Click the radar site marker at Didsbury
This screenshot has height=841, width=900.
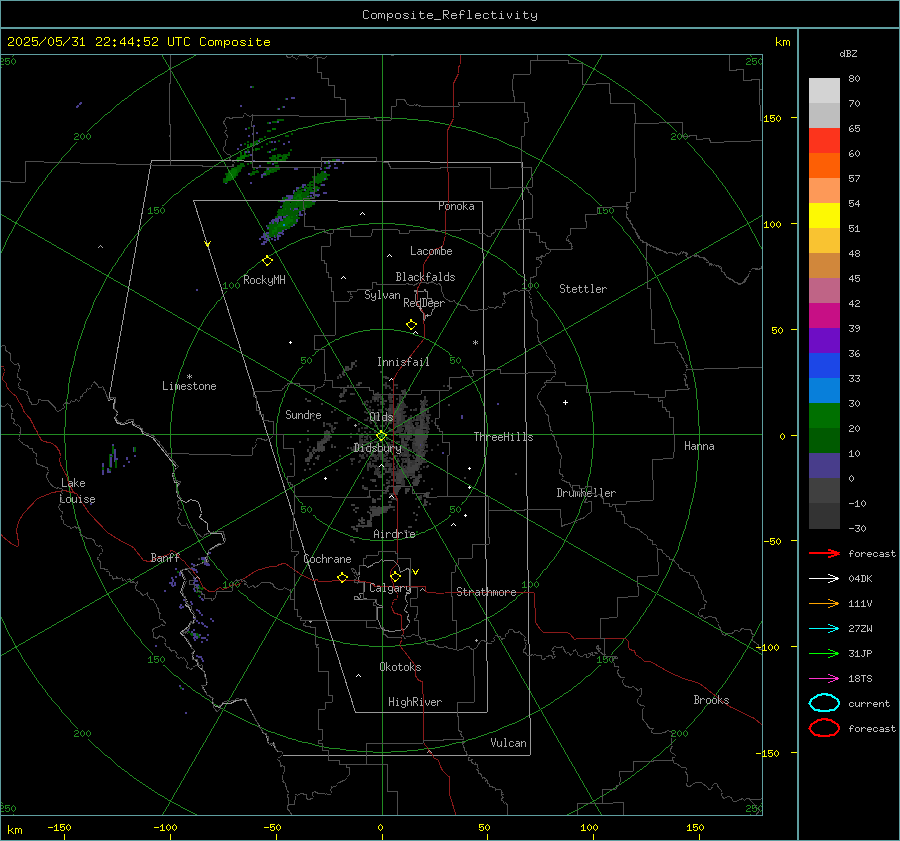(382, 436)
